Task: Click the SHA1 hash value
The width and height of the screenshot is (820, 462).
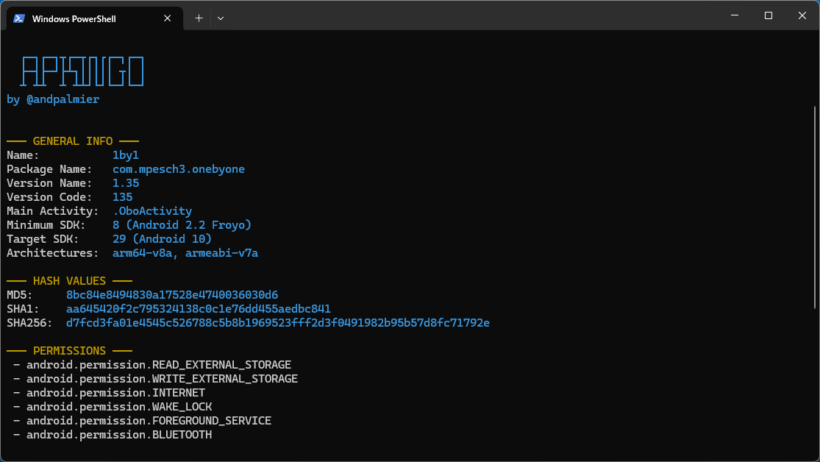Action: 198,309
